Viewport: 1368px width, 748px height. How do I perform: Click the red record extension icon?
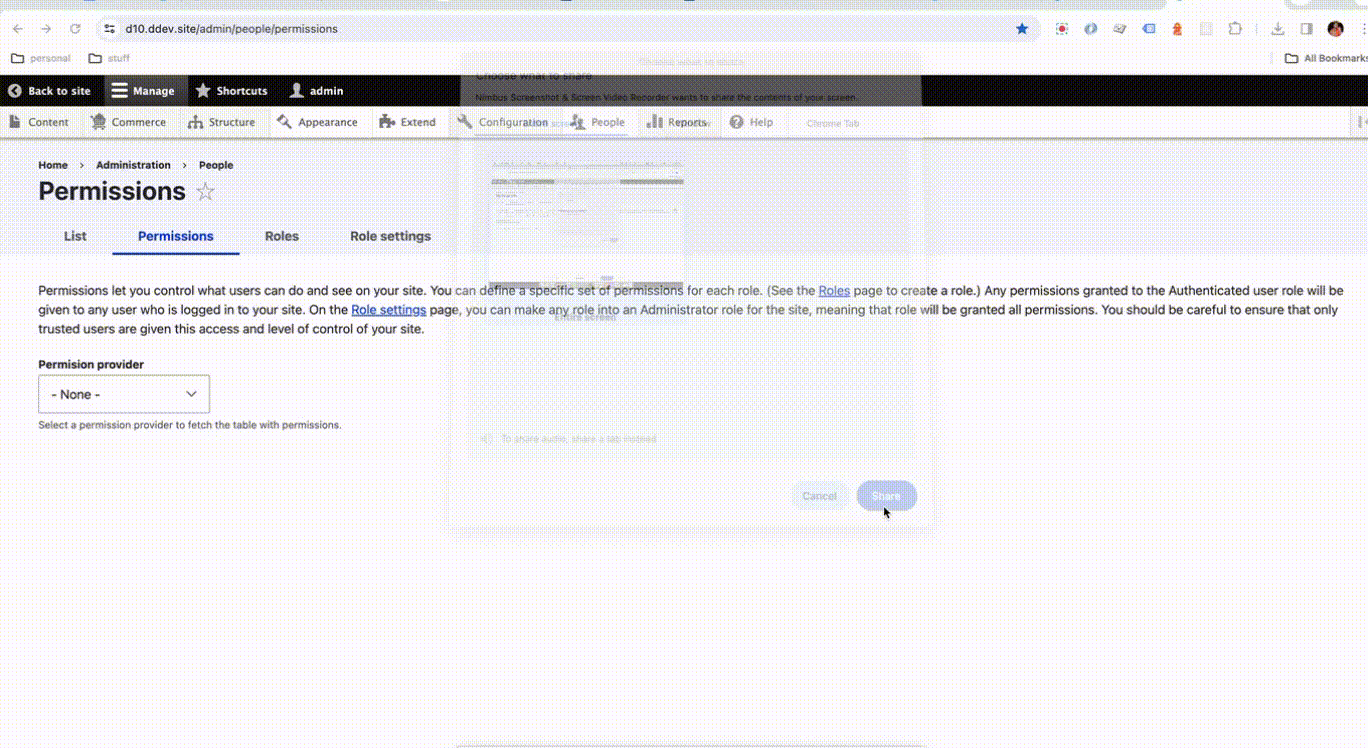[x=1062, y=29]
